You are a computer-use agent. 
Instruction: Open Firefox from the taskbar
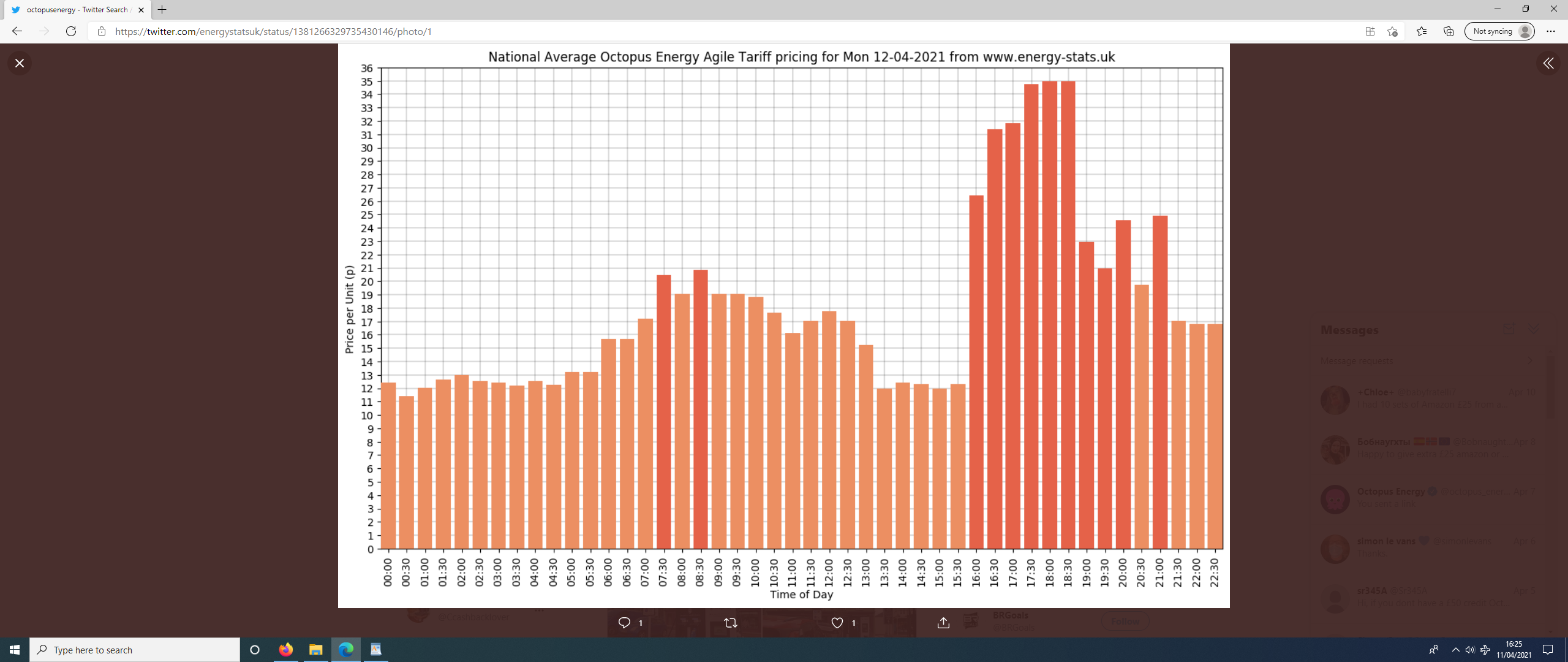click(x=285, y=650)
